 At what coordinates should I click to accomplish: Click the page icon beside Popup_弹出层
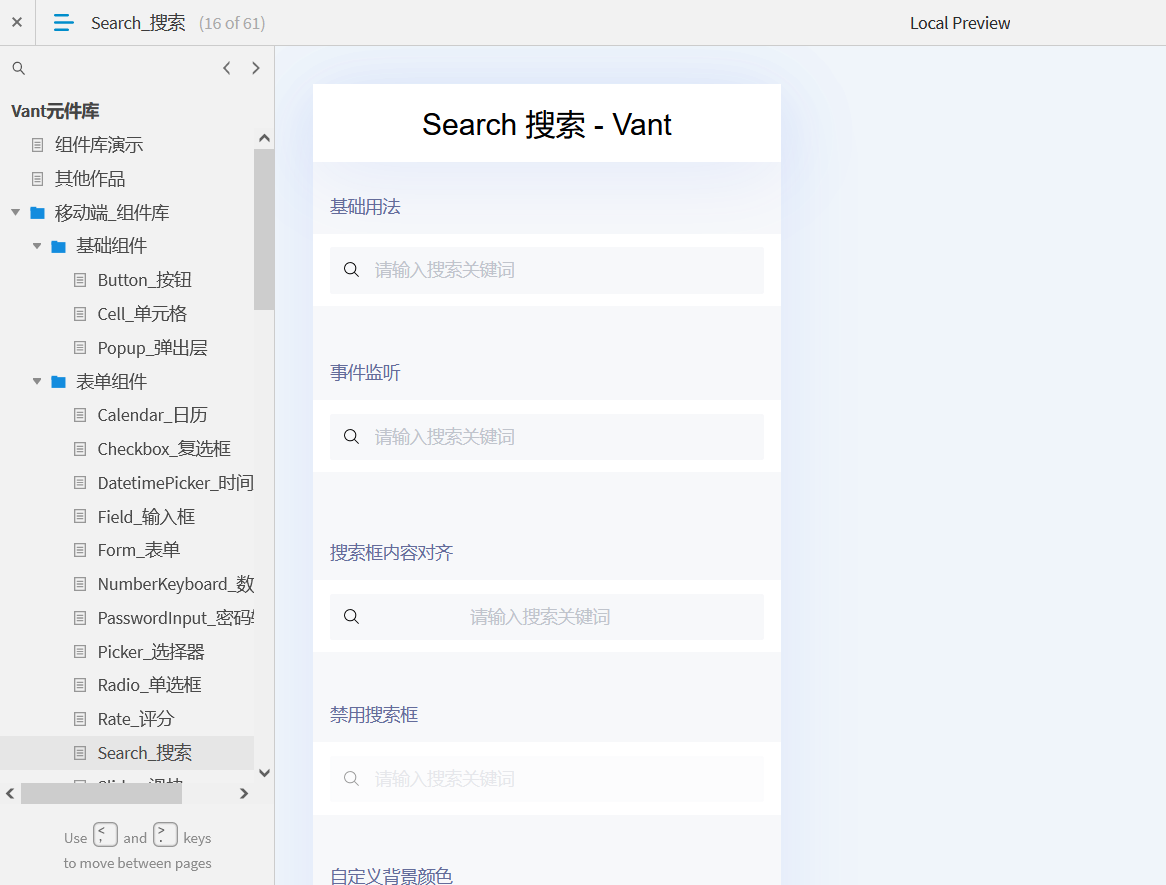tap(80, 348)
